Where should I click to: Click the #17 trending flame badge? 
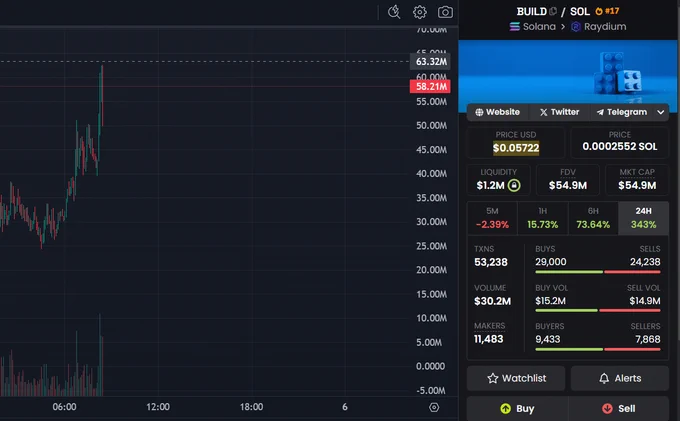[607, 11]
